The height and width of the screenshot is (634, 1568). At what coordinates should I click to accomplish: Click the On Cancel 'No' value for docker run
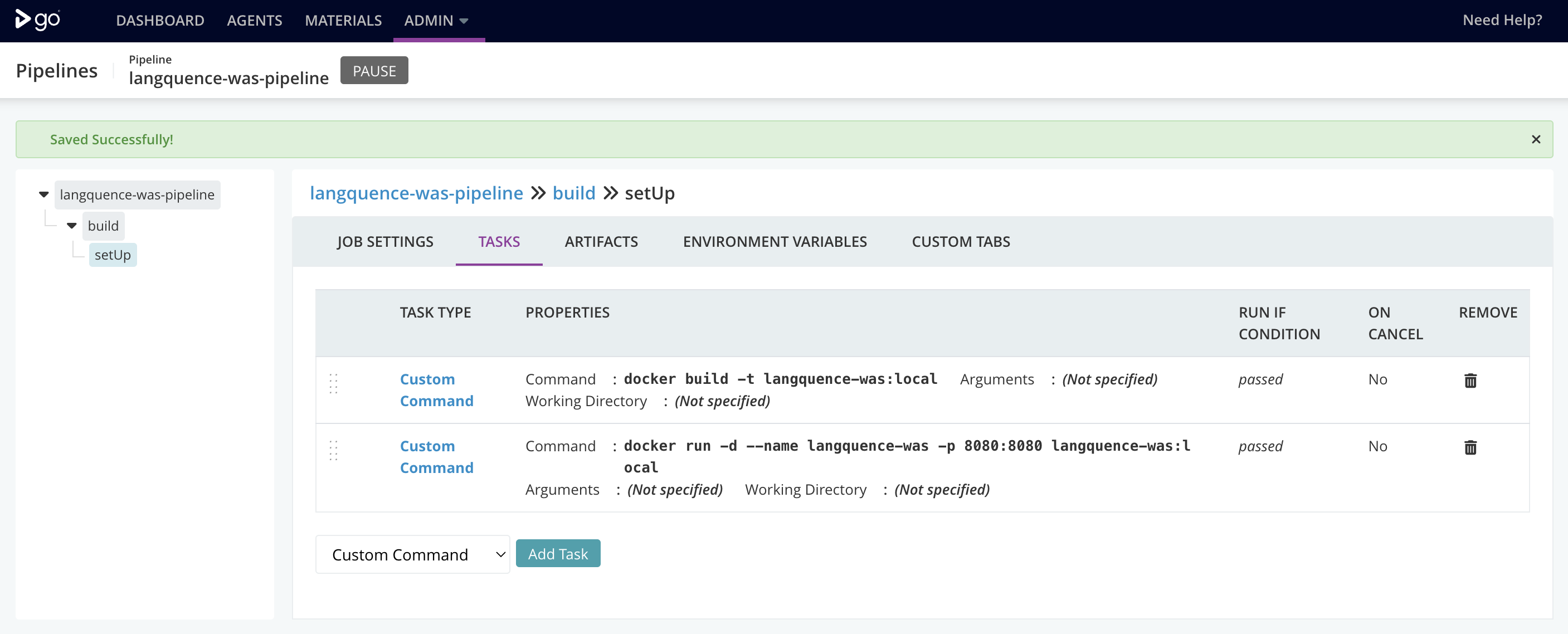(1377, 446)
